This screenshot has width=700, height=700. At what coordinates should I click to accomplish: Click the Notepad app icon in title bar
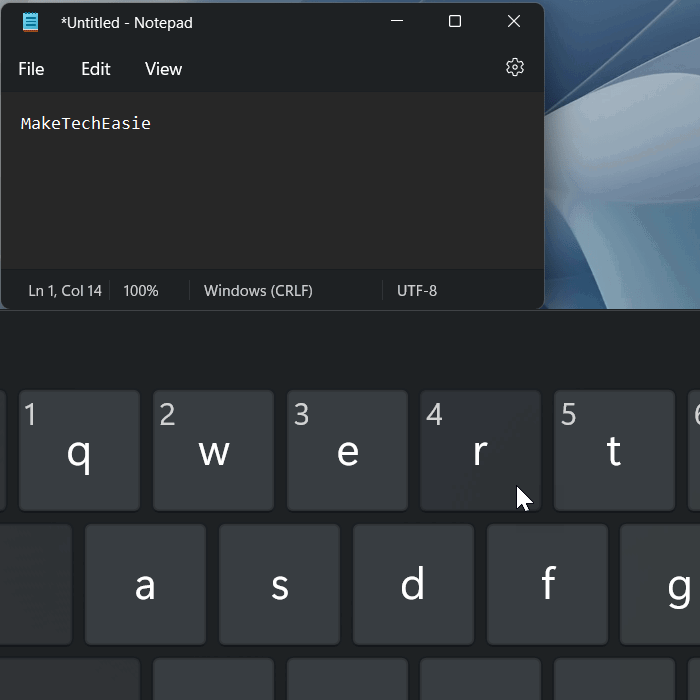30,22
